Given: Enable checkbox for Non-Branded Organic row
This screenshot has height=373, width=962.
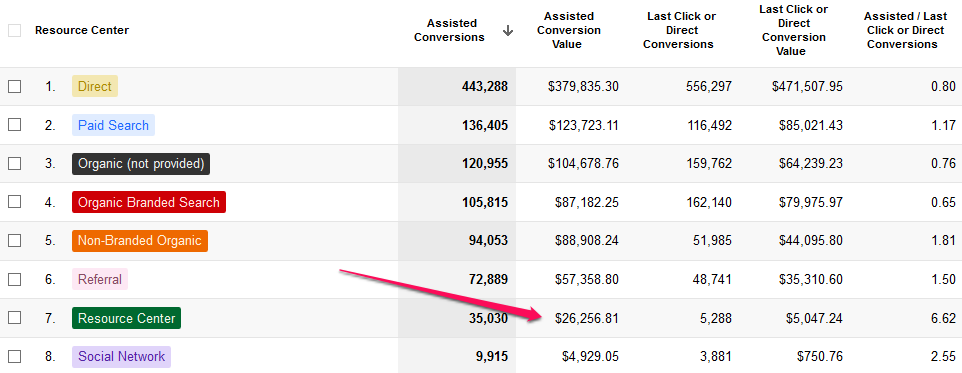Looking at the screenshot, I should tap(14, 240).
